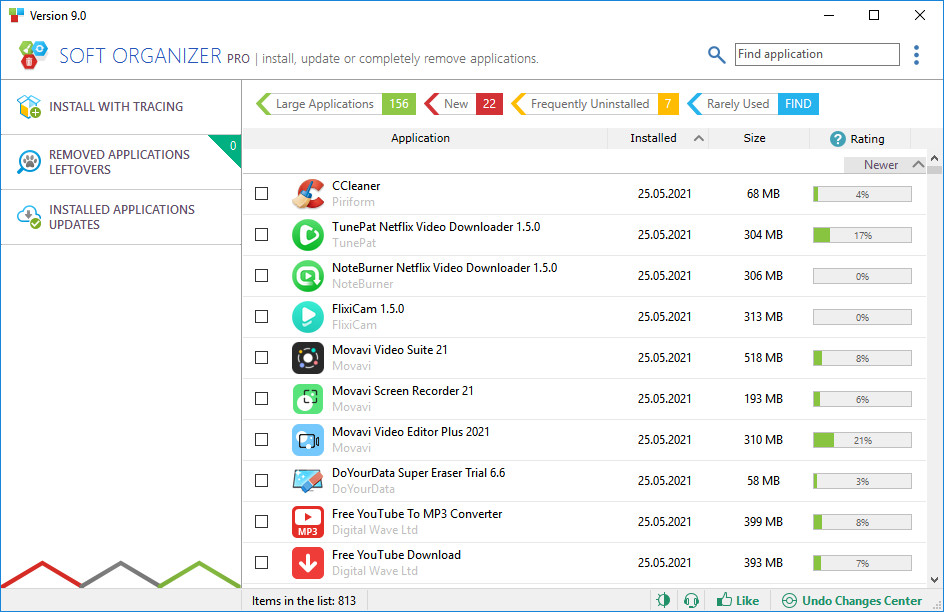Click the Installed Applications Updates cloud icon
Image resolution: width=944 pixels, height=612 pixels.
(29, 217)
